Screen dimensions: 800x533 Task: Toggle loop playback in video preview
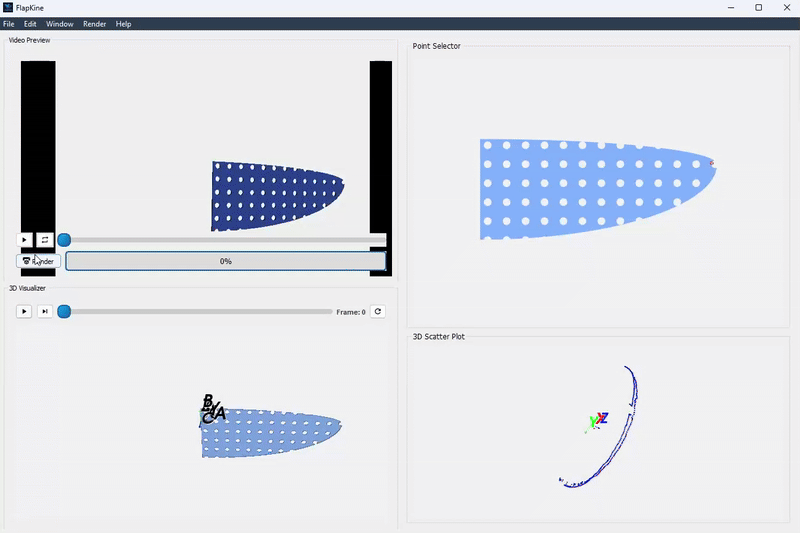tap(45, 240)
